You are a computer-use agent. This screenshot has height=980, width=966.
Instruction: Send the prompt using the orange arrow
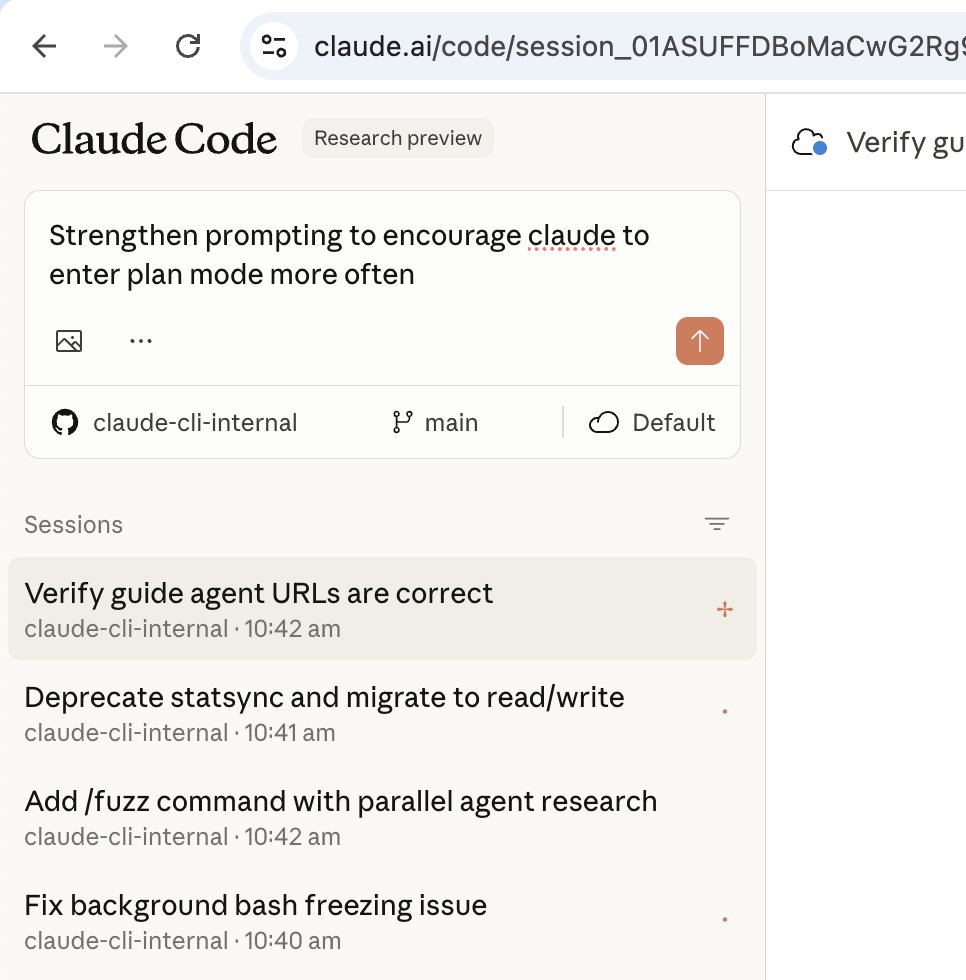tap(700, 341)
